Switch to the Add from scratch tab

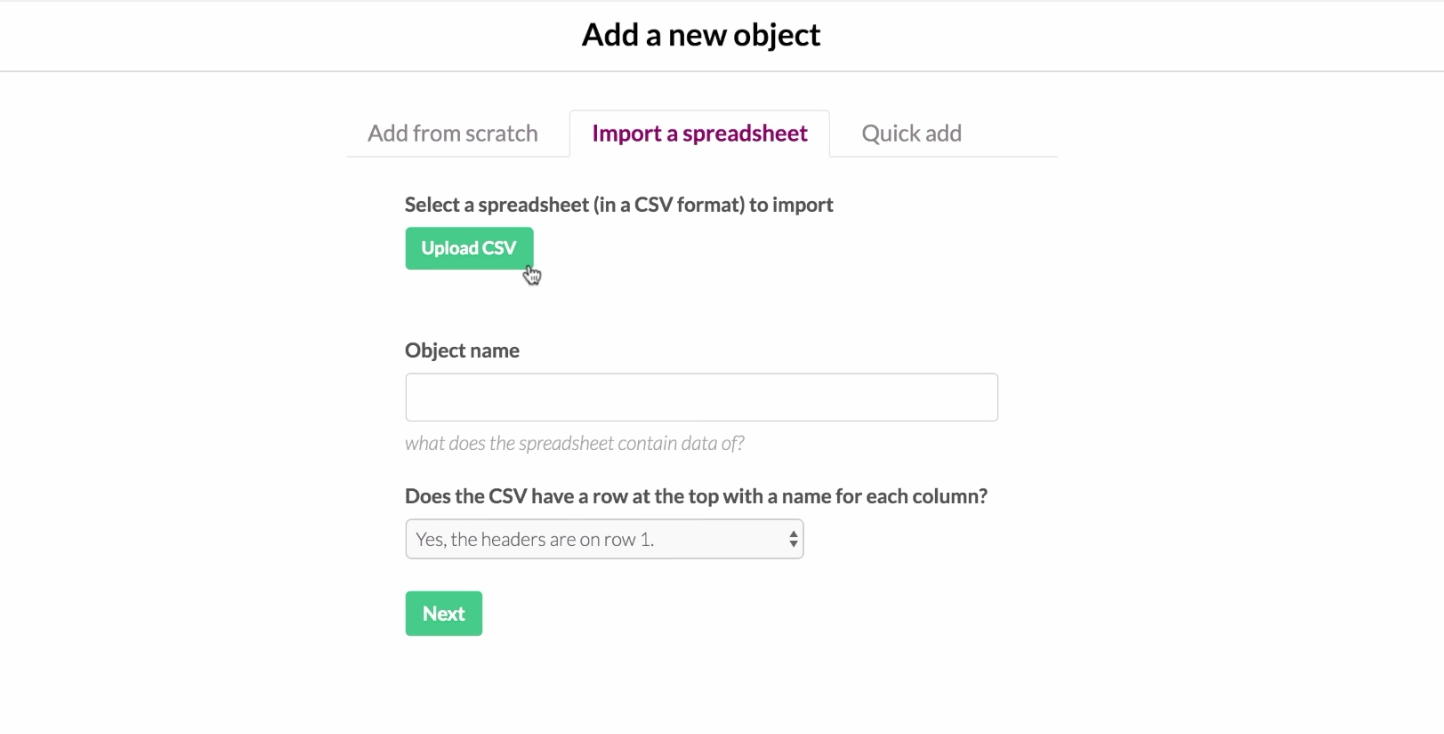coord(452,134)
